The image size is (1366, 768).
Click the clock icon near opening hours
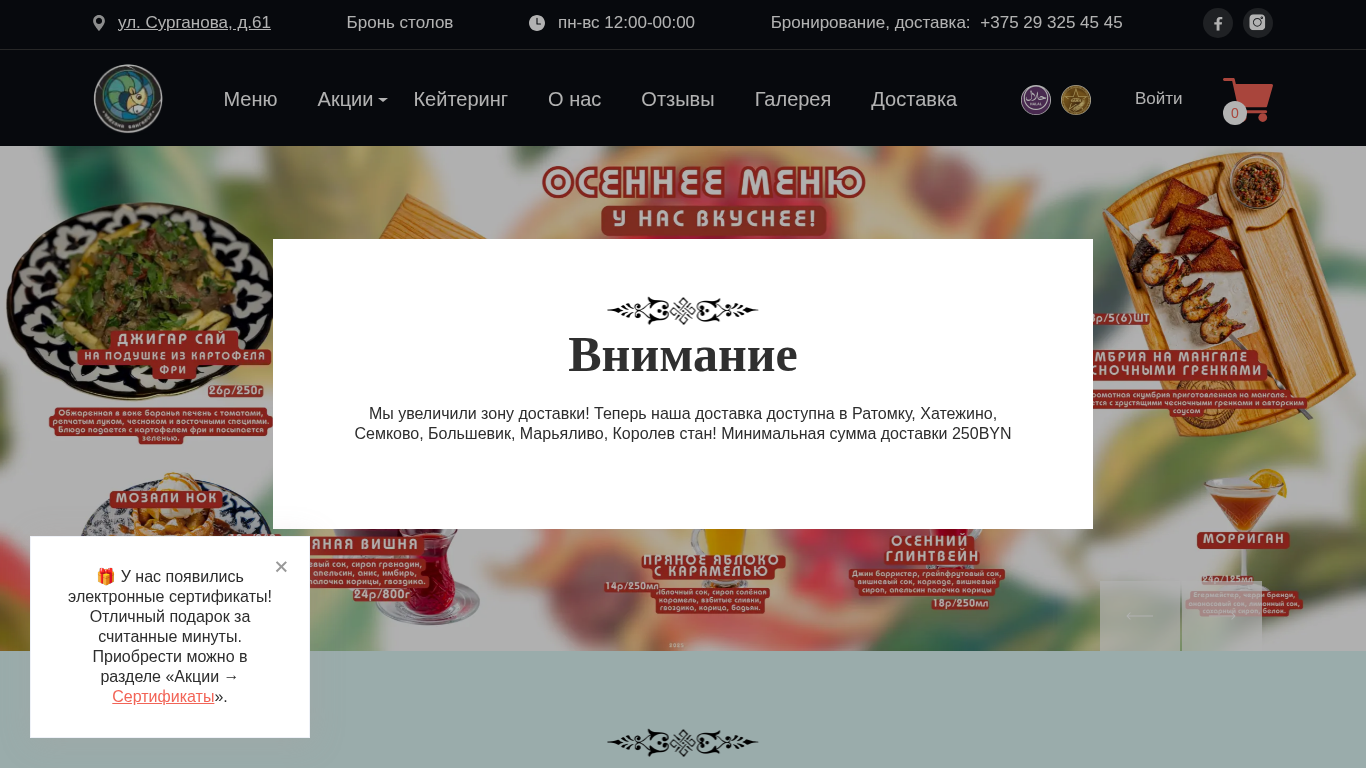pyautogui.click(x=537, y=23)
